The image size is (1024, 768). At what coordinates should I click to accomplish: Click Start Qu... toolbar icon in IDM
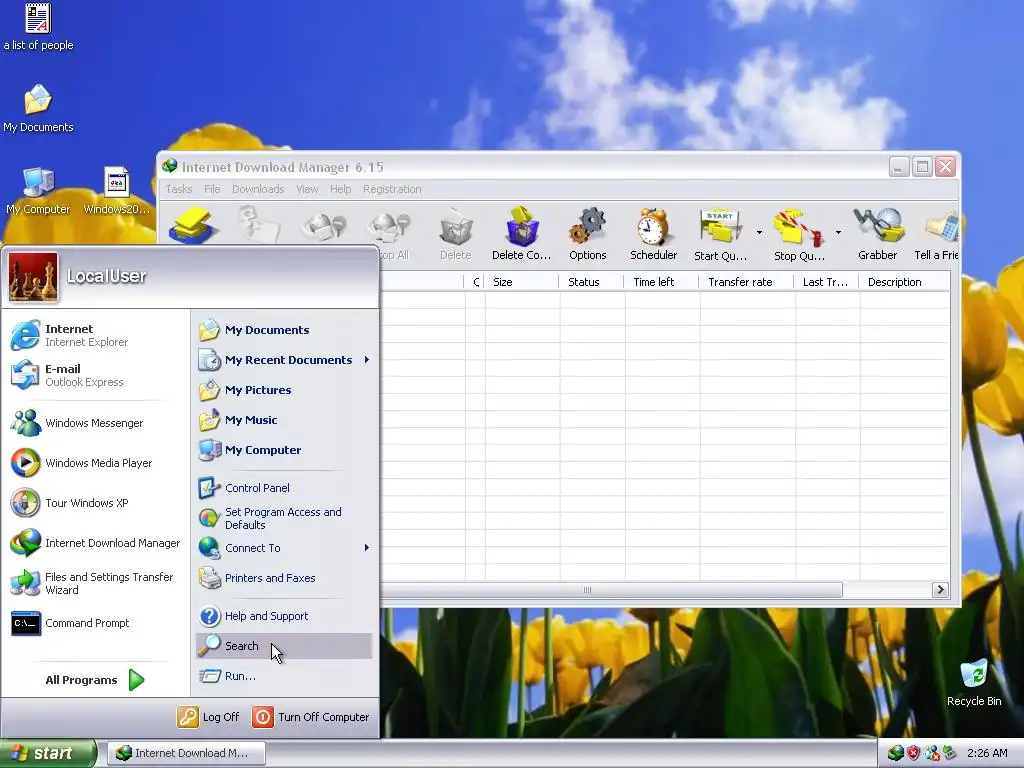pos(720,234)
